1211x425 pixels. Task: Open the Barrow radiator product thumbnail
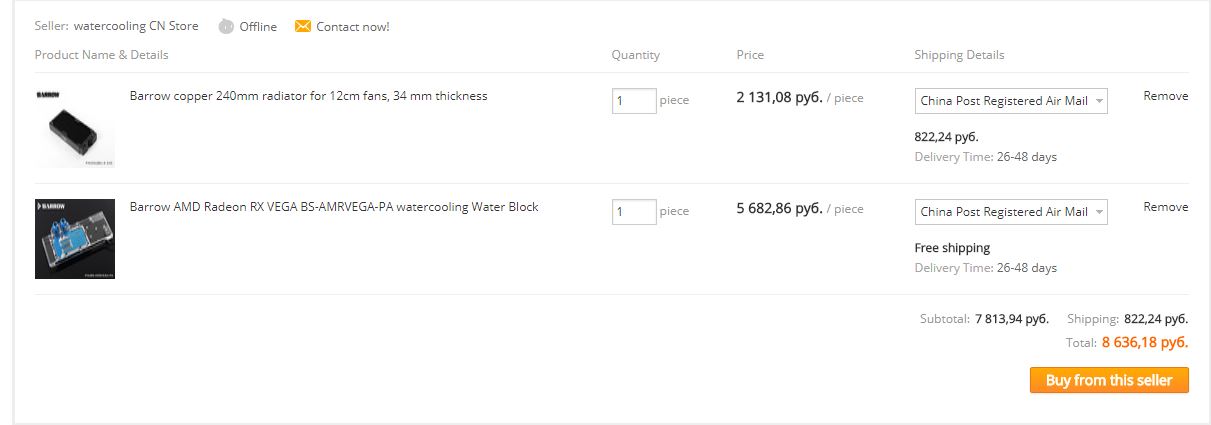[75, 127]
